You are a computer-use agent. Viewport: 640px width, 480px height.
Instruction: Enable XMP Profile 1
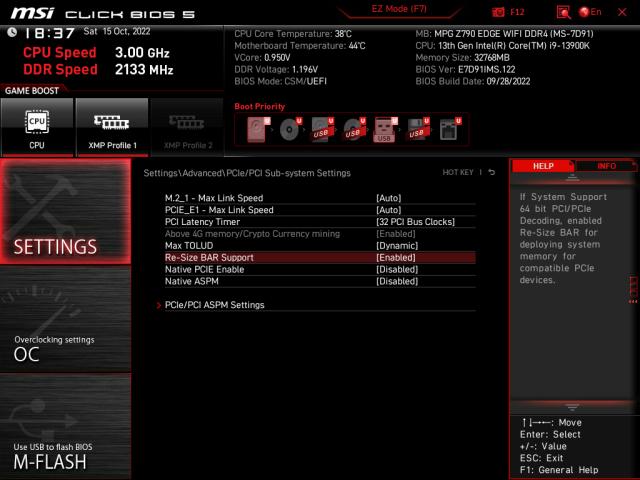[x=112, y=127]
